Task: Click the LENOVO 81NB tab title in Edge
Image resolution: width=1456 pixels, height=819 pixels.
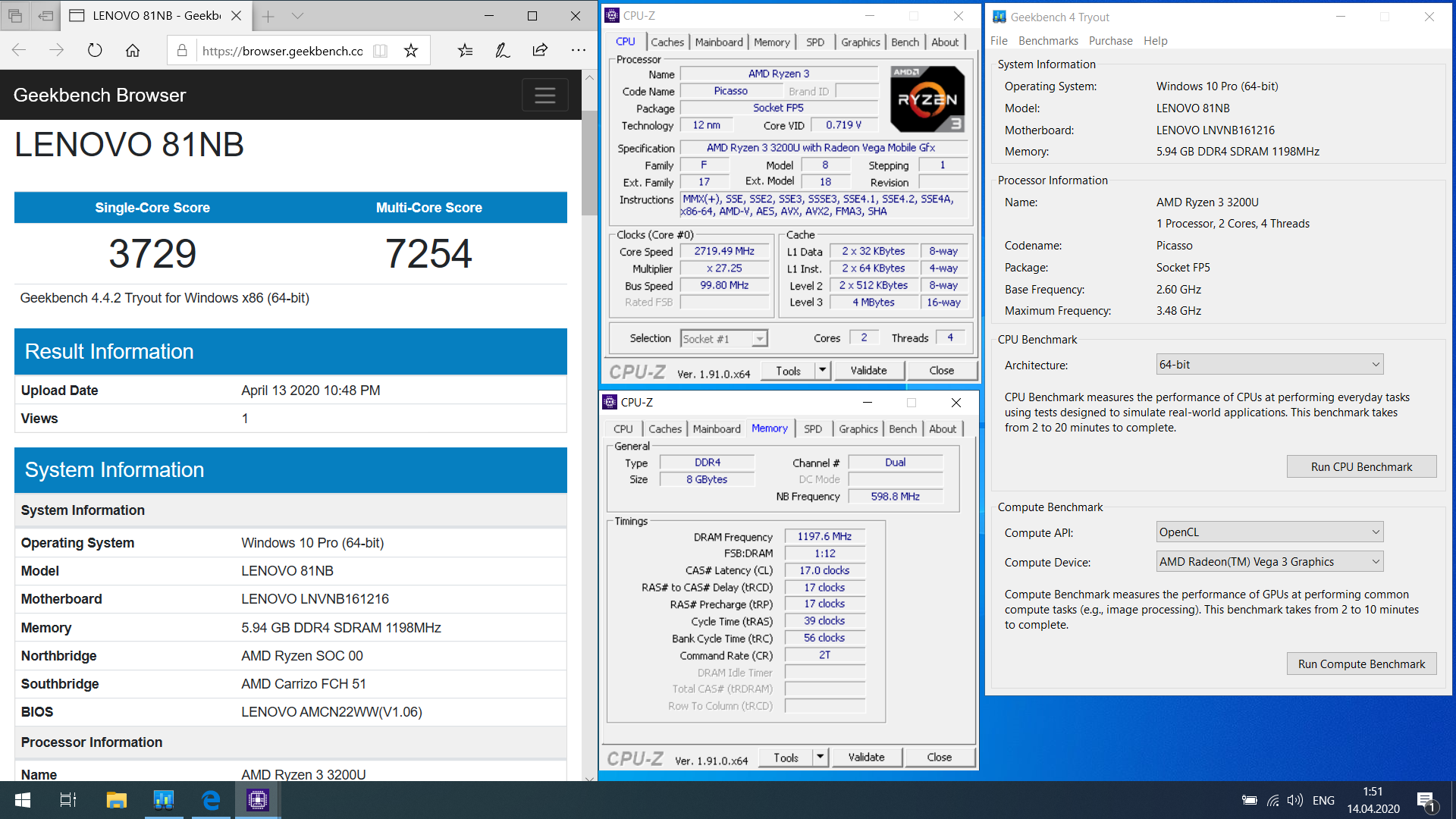Action: [x=157, y=15]
